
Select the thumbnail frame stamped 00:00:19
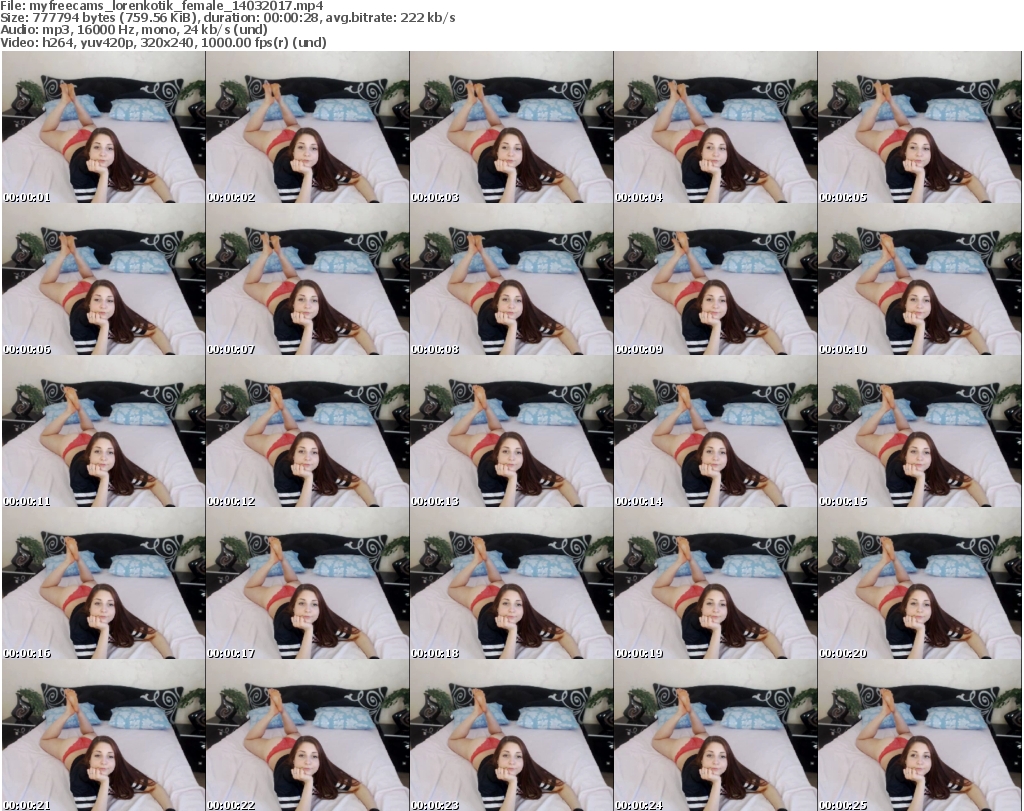(716, 583)
